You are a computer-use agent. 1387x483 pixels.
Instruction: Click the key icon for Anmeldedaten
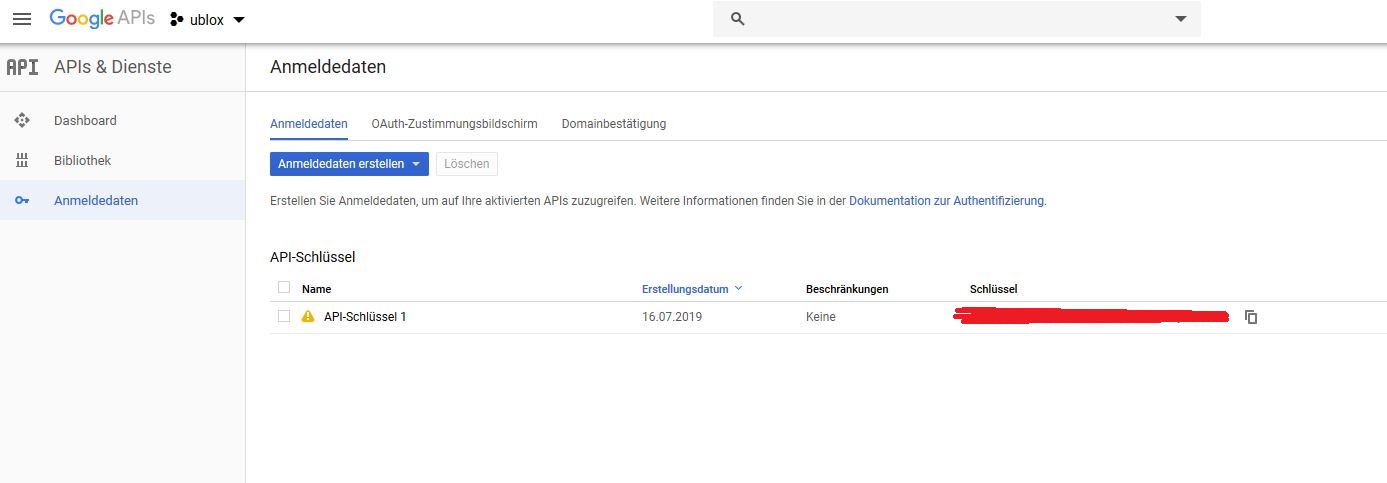point(22,201)
